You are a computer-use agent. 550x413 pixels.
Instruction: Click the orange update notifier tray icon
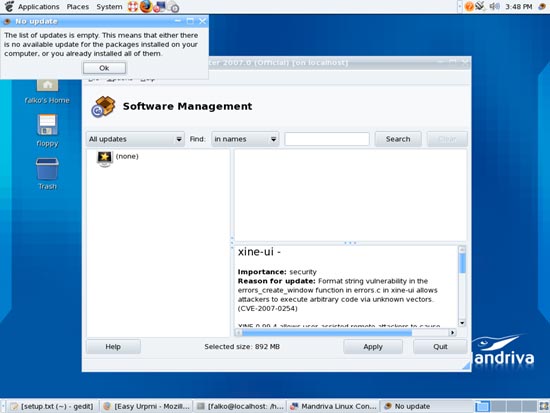point(469,6)
